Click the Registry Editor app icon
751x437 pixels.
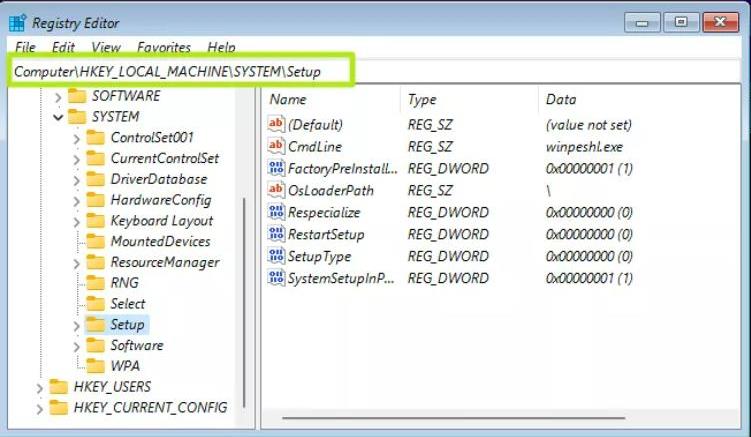tap(18, 23)
